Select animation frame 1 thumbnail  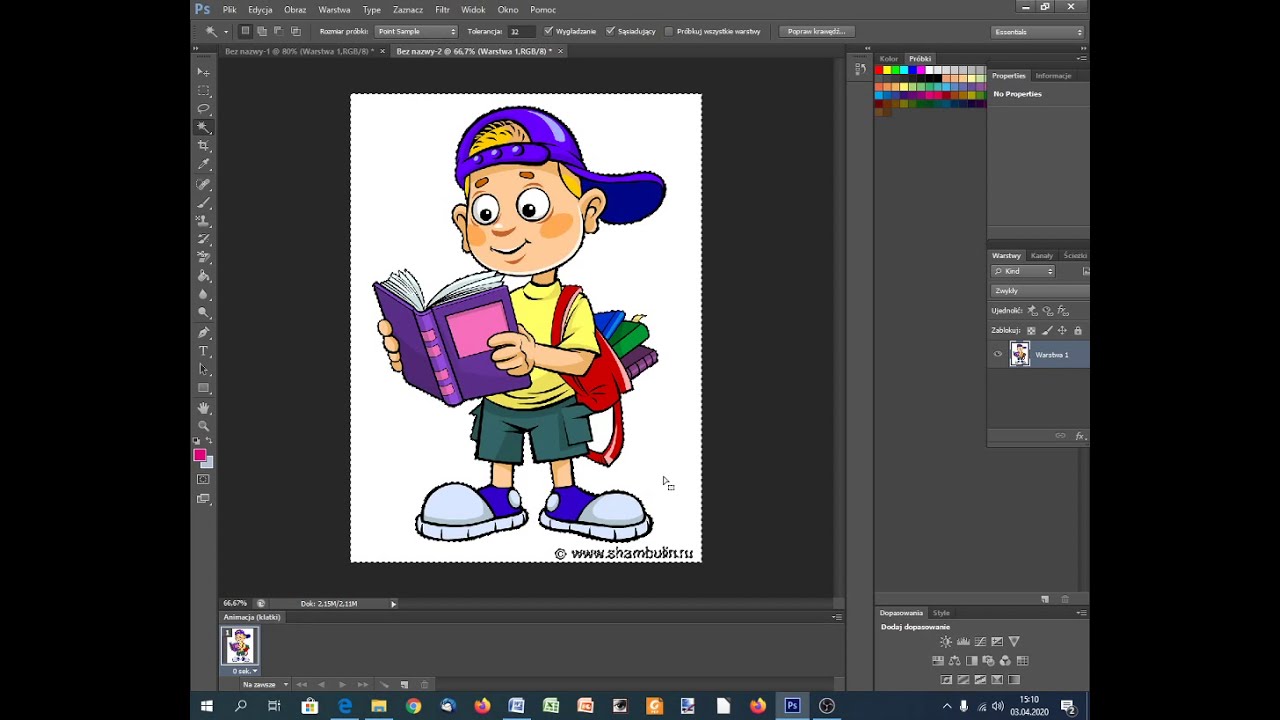click(240, 646)
